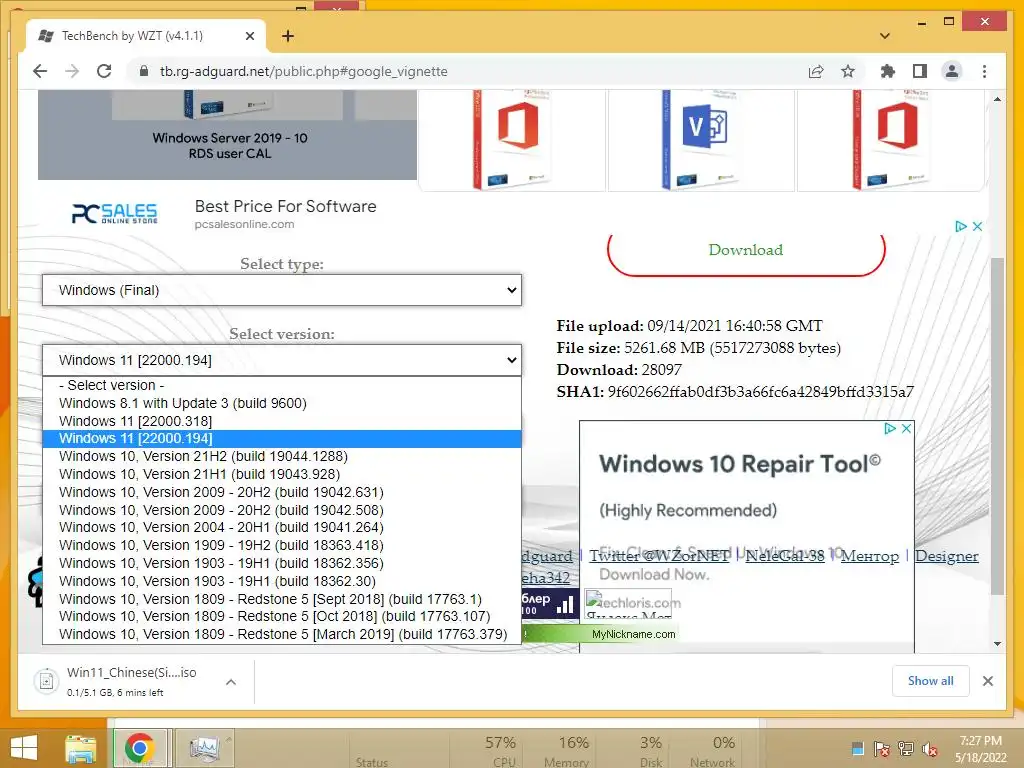Select Windows 10 1903 build 18362.30

pyautogui.click(x=282, y=581)
